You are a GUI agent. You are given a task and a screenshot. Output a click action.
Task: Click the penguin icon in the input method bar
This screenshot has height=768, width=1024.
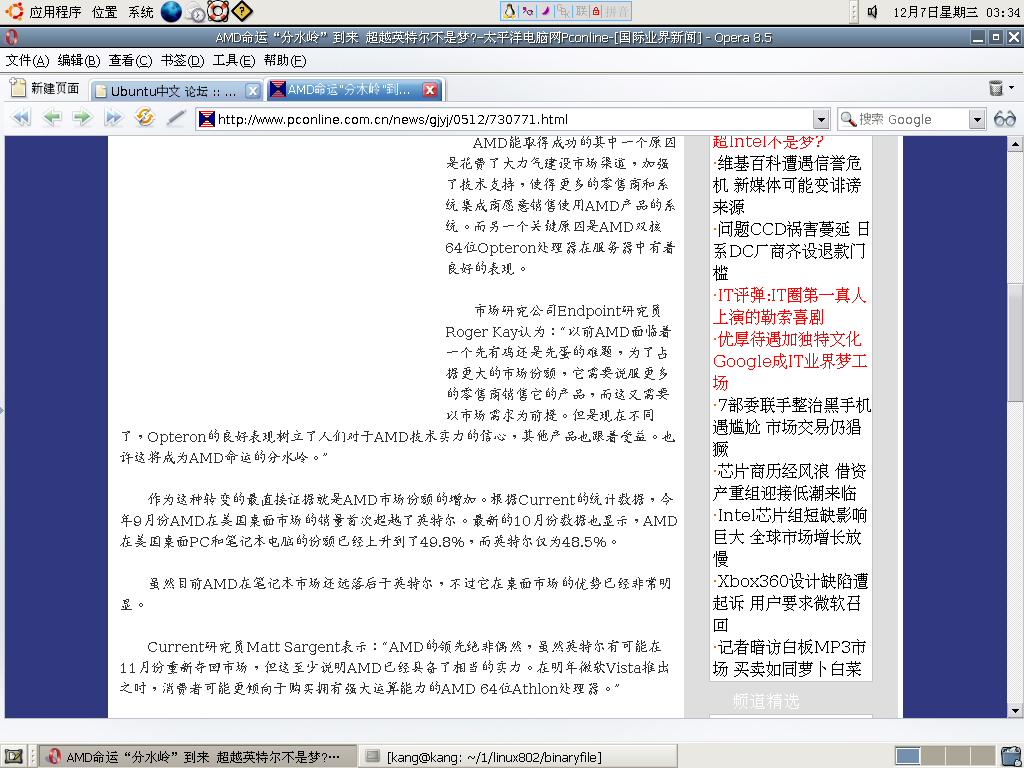click(509, 11)
